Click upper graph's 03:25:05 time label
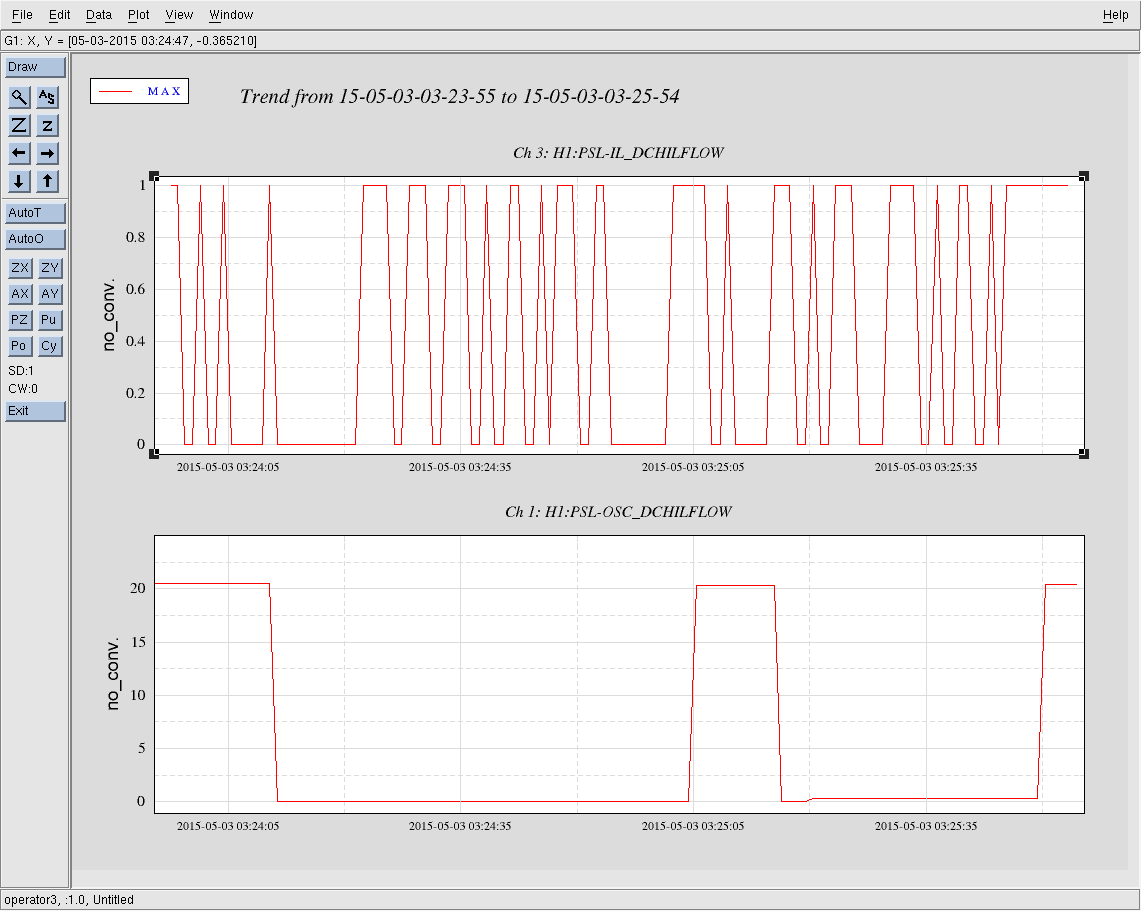The width and height of the screenshot is (1141, 911). (x=693, y=467)
